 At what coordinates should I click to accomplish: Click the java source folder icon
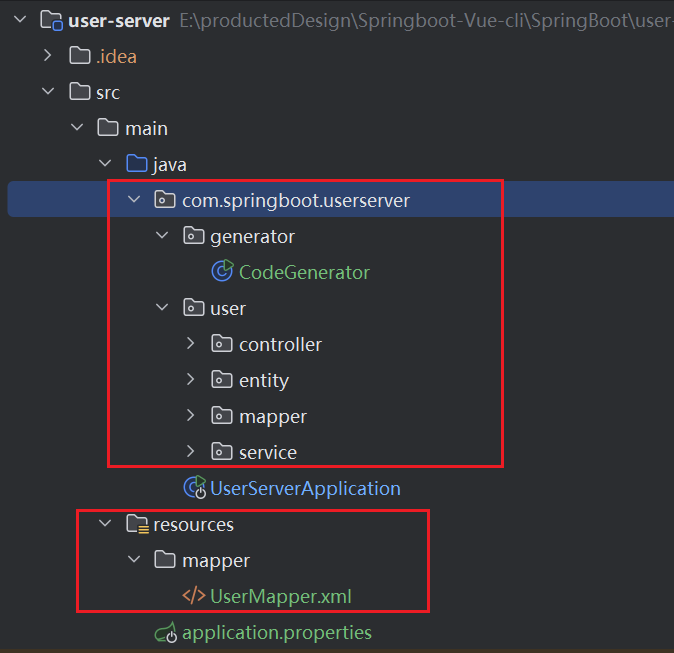[137, 164]
